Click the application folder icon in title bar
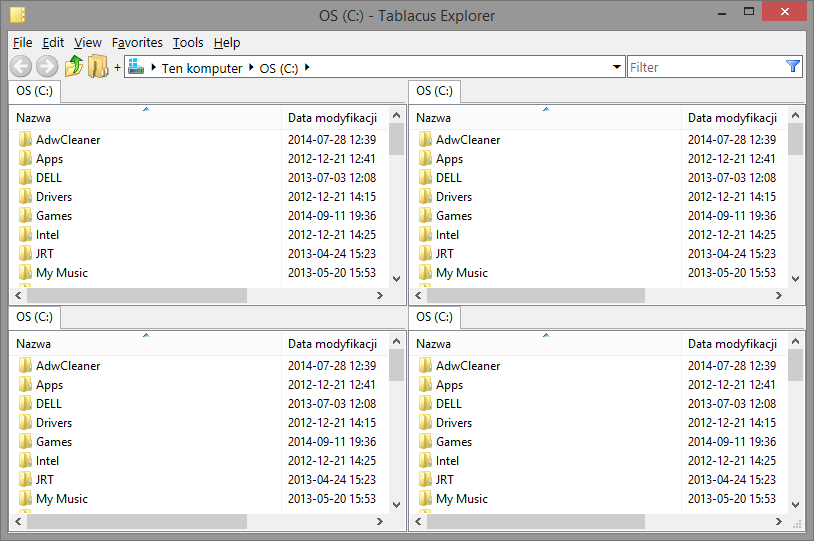This screenshot has width=814, height=541. tap(17, 15)
